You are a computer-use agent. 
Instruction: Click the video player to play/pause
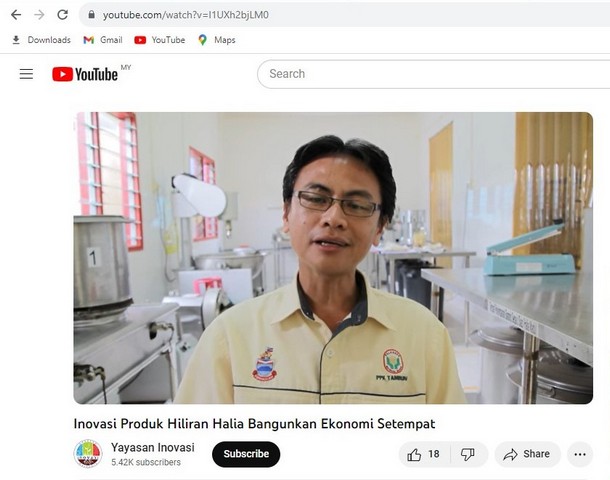pos(333,257)
